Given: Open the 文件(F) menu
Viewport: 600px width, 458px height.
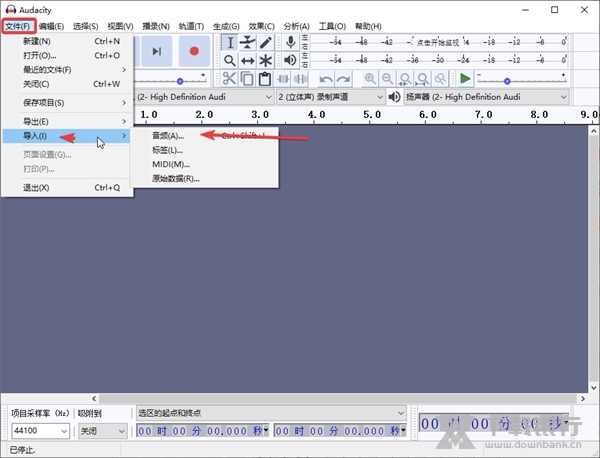Looking at the screenshot, I should (x=18, y=26).
